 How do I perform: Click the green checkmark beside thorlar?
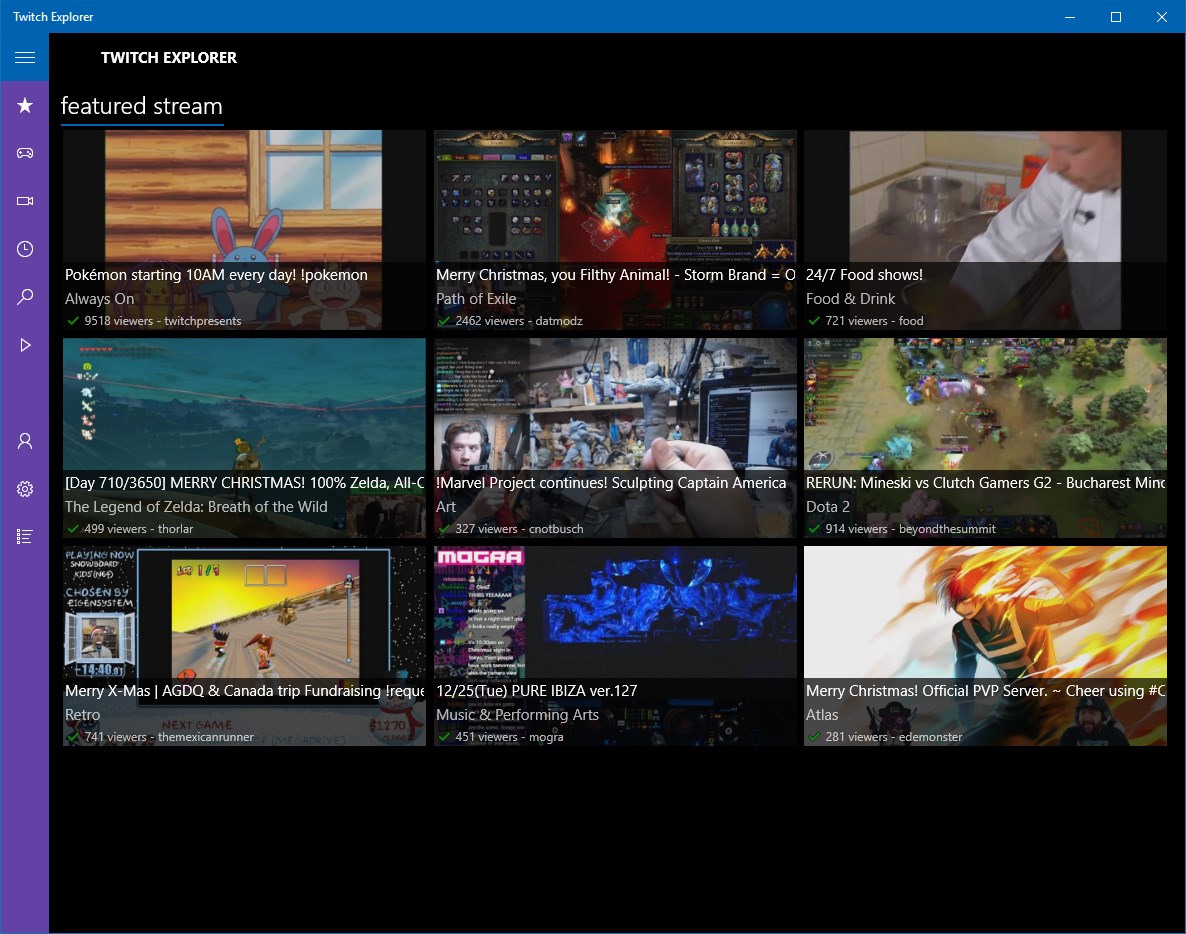point(73,529)
